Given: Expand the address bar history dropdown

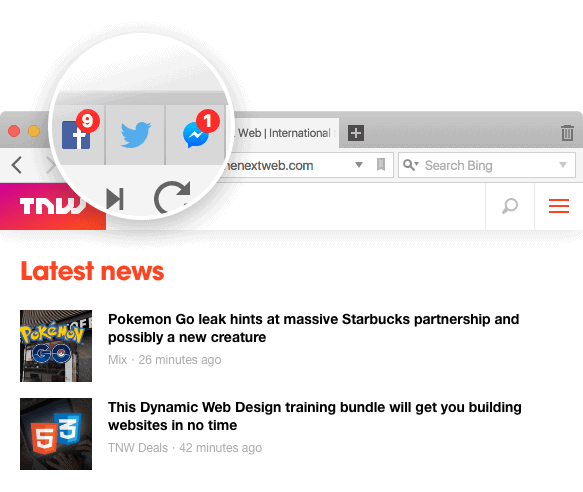Looking at the screenshot, I should (x=358, y=165).
